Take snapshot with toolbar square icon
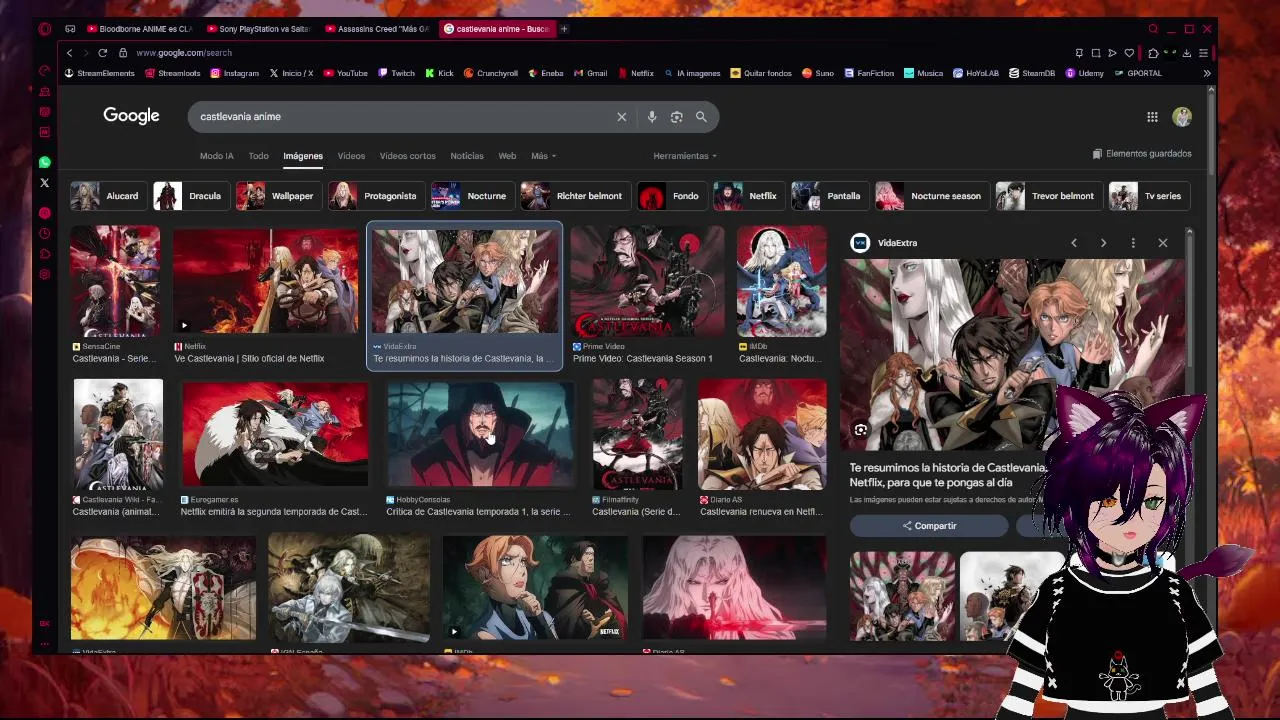 pos(1096,53)
